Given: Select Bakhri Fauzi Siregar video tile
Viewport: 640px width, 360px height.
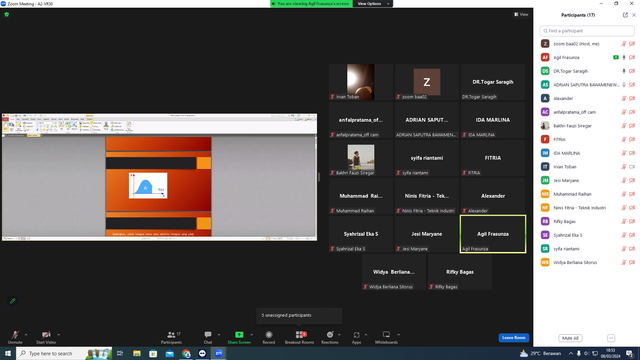Looking at the screenshot, I should point(361,158).
